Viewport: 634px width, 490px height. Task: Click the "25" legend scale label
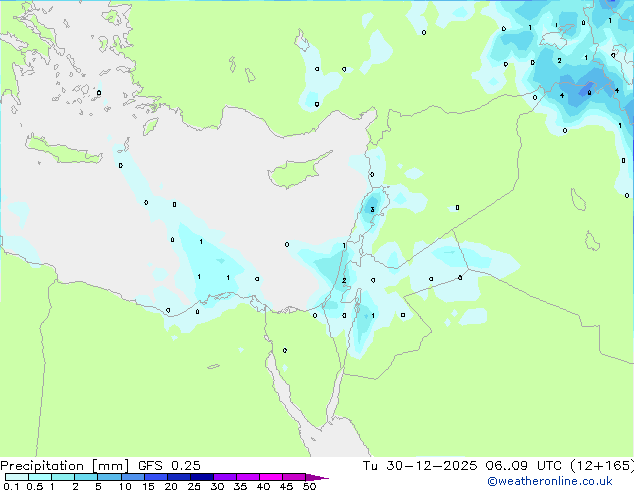(x=194, y=486)
